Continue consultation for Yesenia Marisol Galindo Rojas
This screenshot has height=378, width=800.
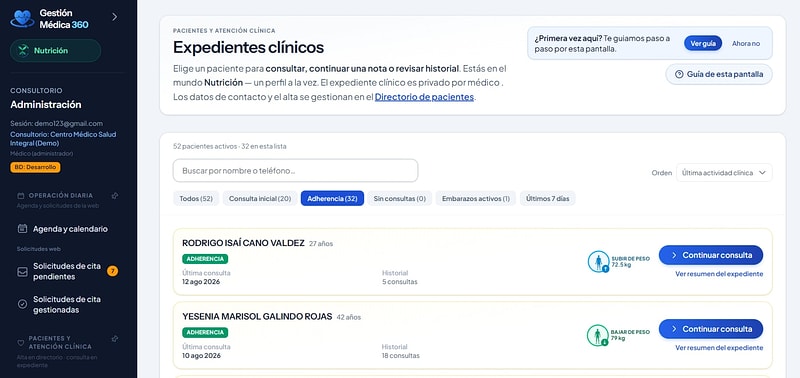pos(711,329)
